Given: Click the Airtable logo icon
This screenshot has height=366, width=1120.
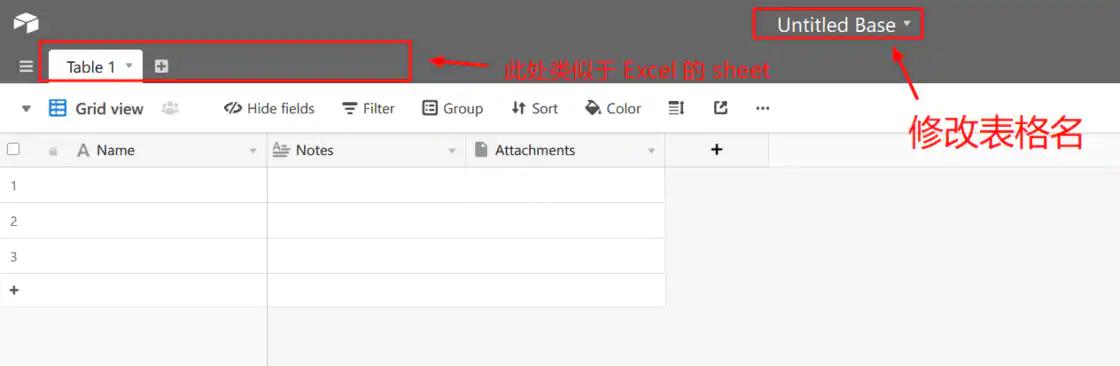Looking at the screenshot, I should [26, 23].
